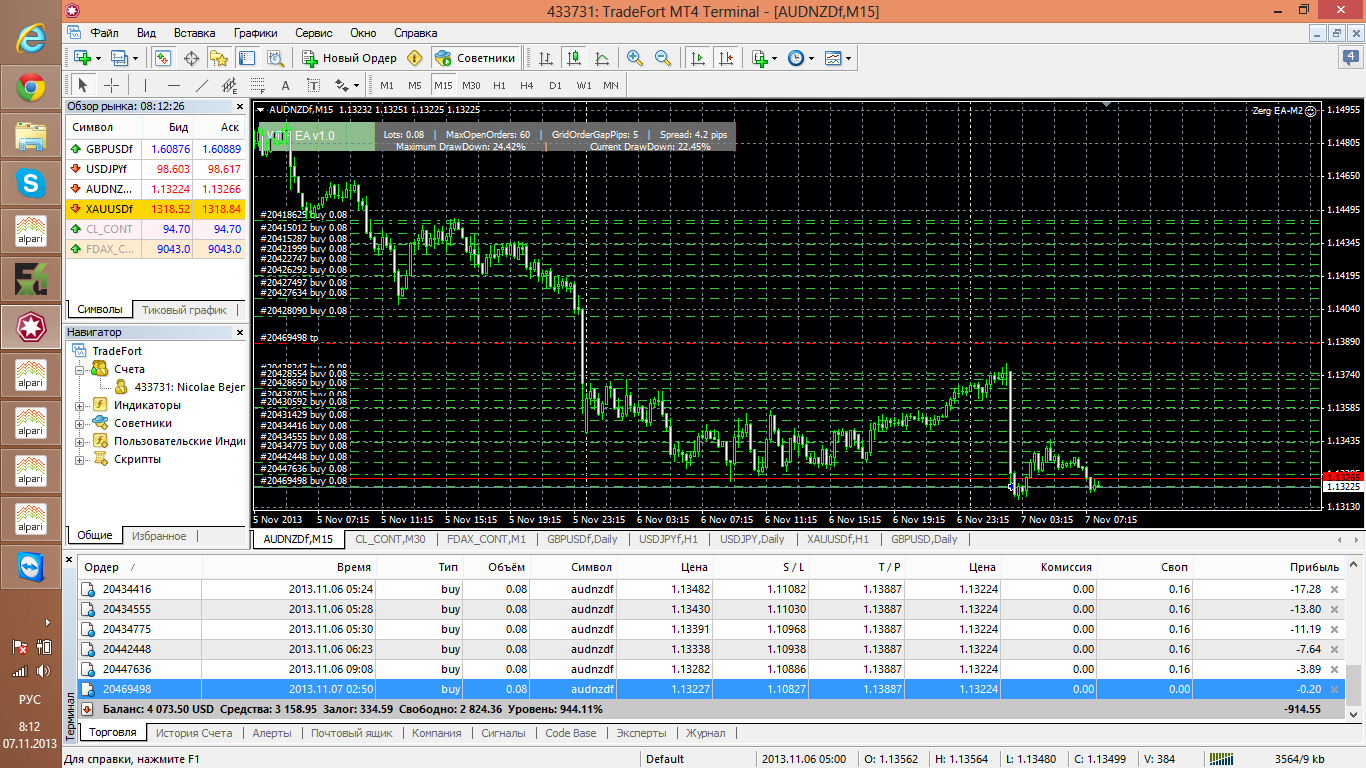This screenshot has width=1366, height=768.
Task: Open the Сервис menu
Action: pyautogui.click(x=313, y=33)
